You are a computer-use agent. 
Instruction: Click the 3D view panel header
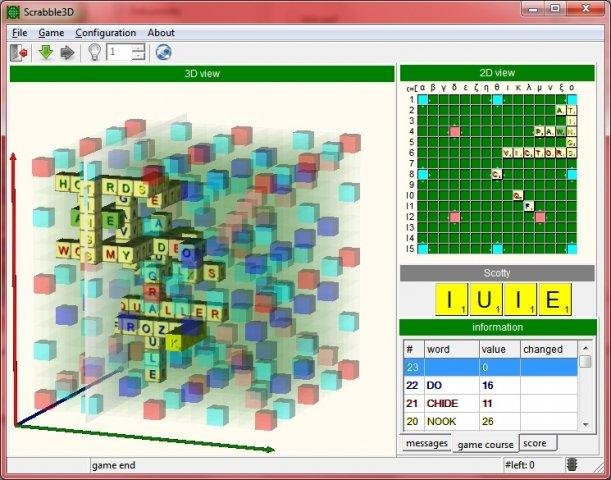[x=202, y=74]
